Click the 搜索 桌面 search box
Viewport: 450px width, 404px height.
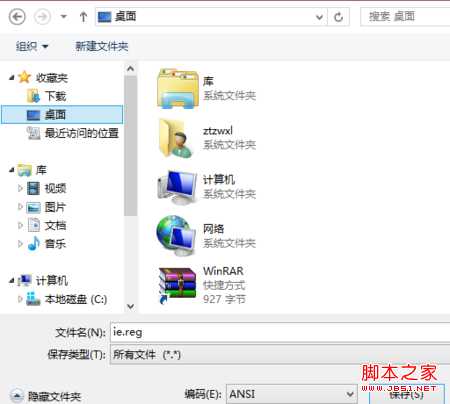405,17
